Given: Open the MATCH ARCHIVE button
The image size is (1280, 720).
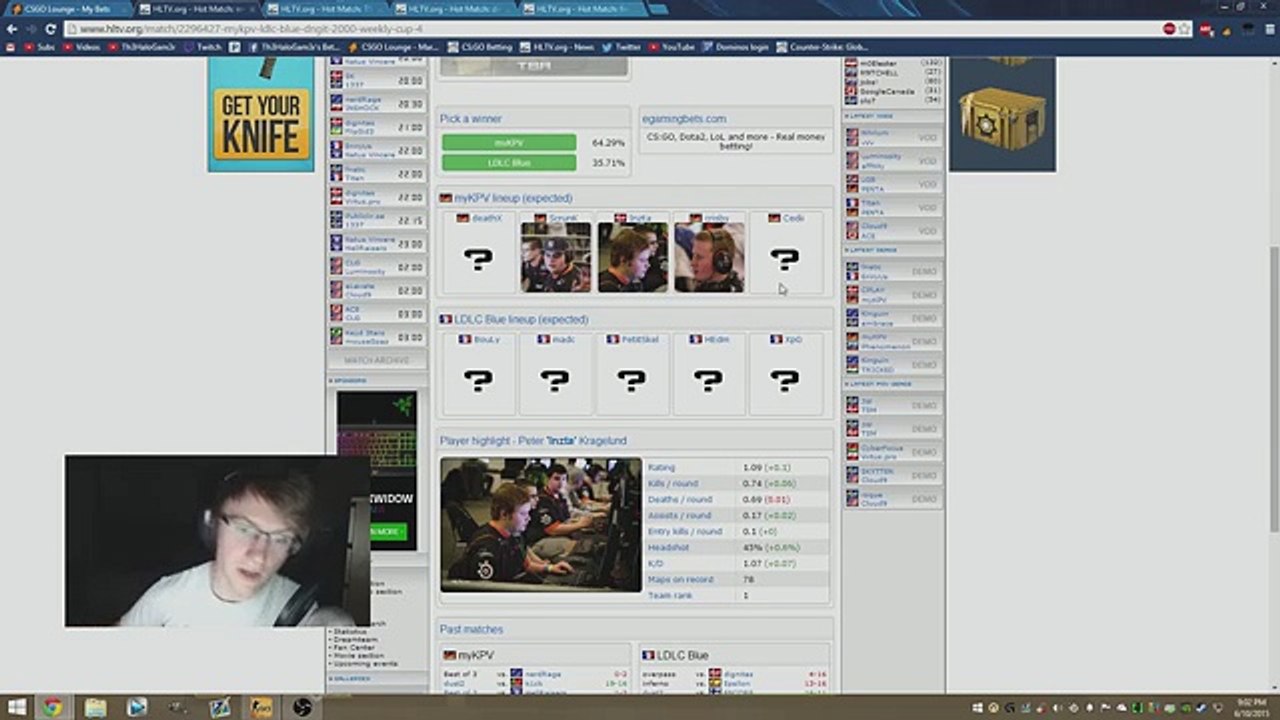Looking at the screenshot, I should point(376,360).
